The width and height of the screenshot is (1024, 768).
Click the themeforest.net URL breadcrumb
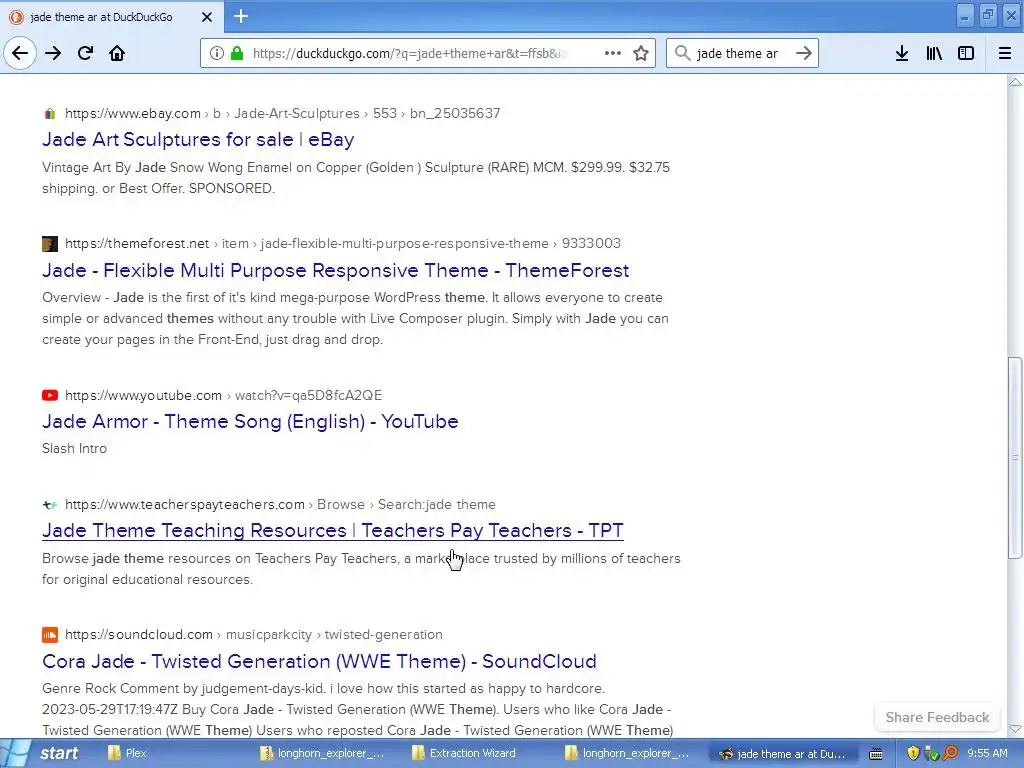click(x=343, y=243)
